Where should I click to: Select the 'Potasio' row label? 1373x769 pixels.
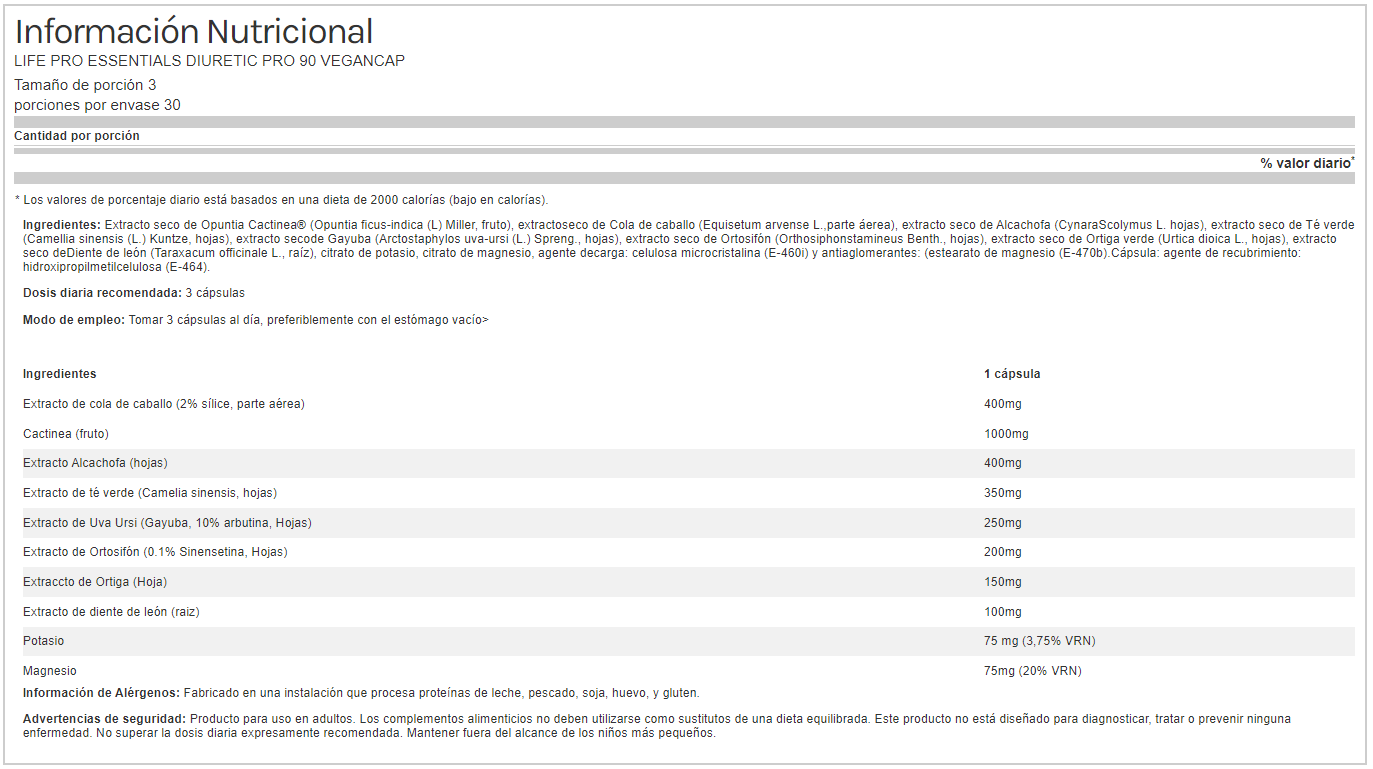(44, 641)
